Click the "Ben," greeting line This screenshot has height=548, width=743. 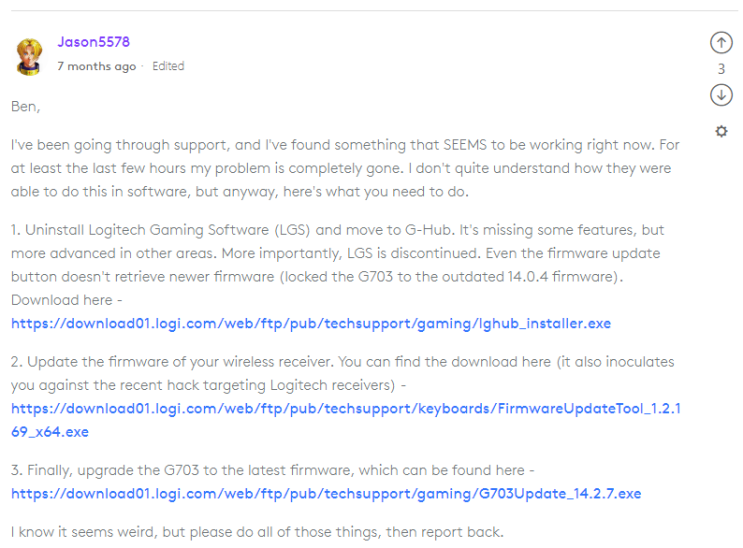(25, 107)
